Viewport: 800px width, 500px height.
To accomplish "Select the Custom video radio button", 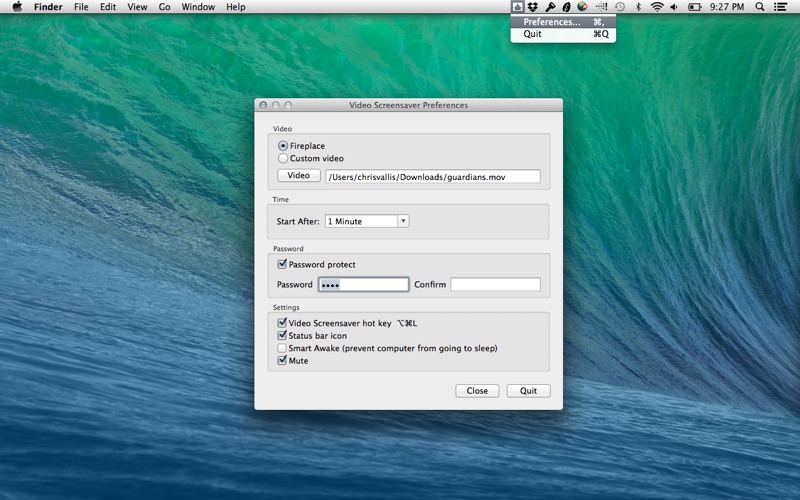I will point(283,158).
